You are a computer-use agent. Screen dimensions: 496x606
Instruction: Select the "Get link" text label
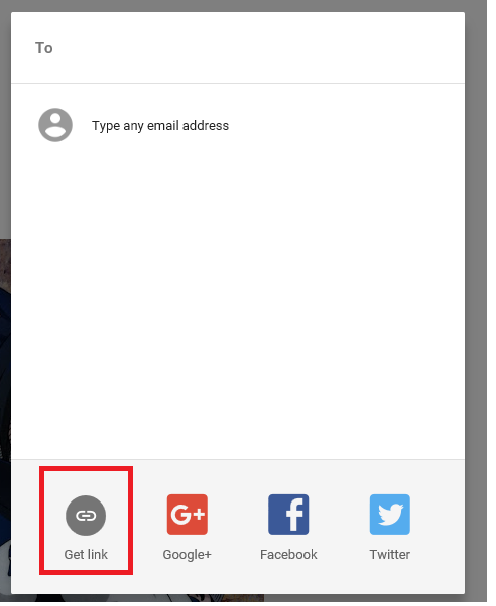point(86,554)
